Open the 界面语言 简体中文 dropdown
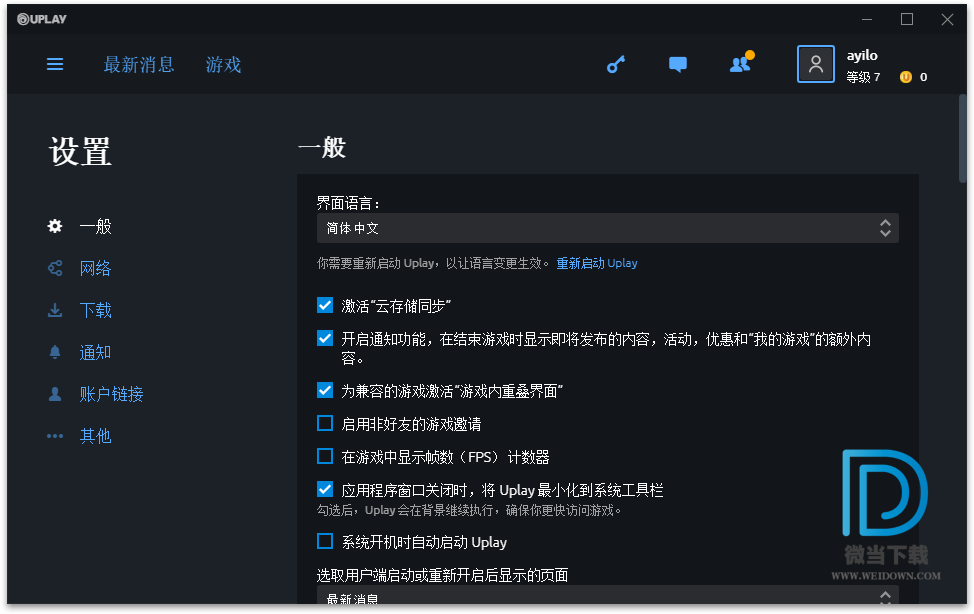Viewport: 974px width, 614px height. point(608,228)
